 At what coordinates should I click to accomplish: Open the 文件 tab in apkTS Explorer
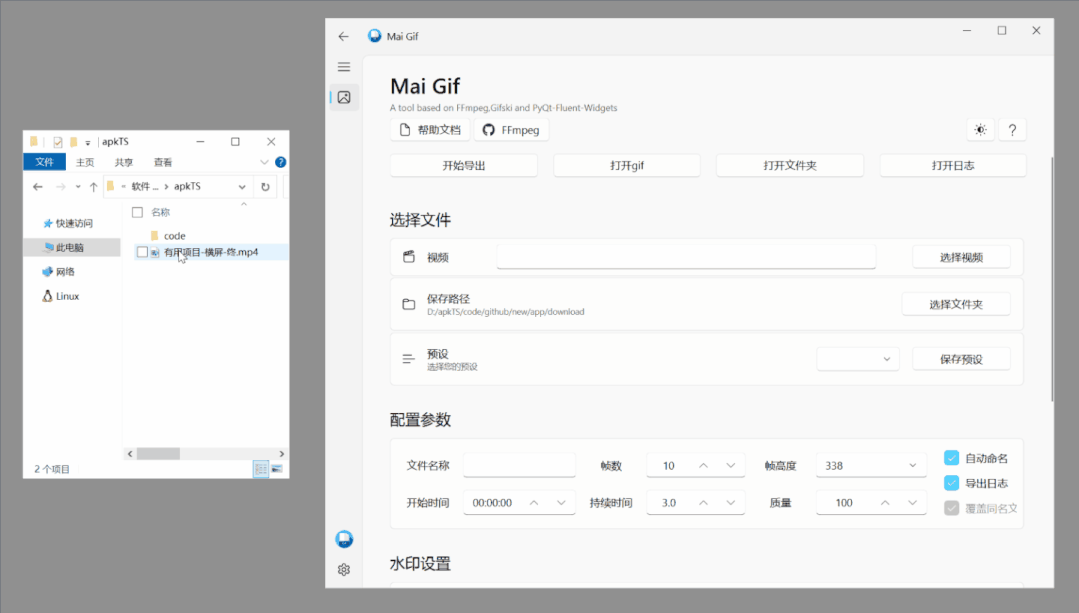[x=45, y=162]
